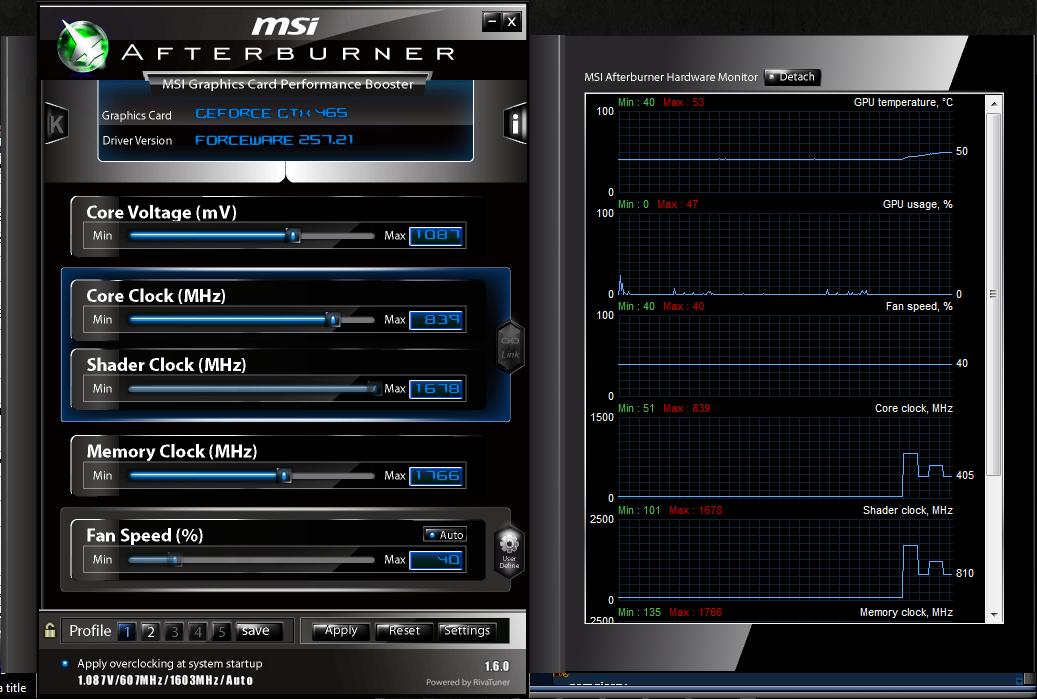Click the Core Clock slider handle
The width and height of the screenshot is (1037, 699).
[333, 320]
